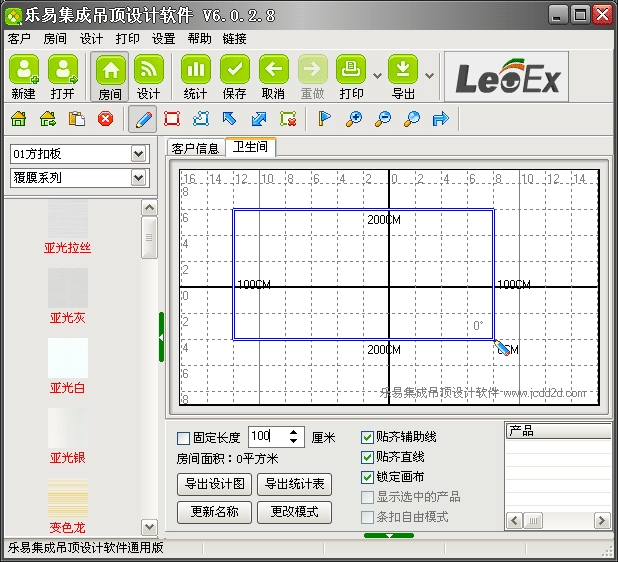Click the 统计 (Statistics) chart icon

point(196,71)
